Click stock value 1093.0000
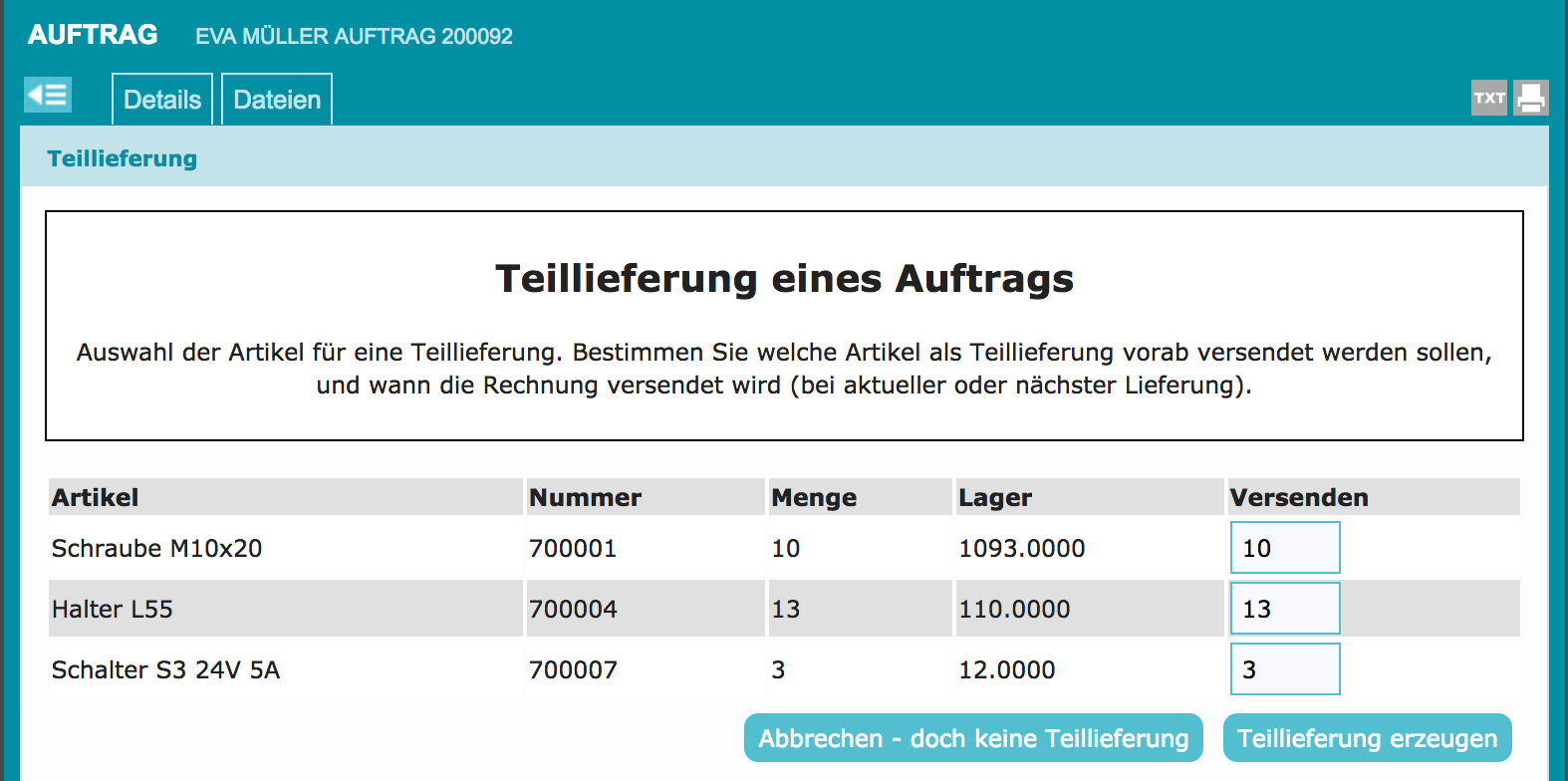1568x781 pixels. coord(1022,548)
